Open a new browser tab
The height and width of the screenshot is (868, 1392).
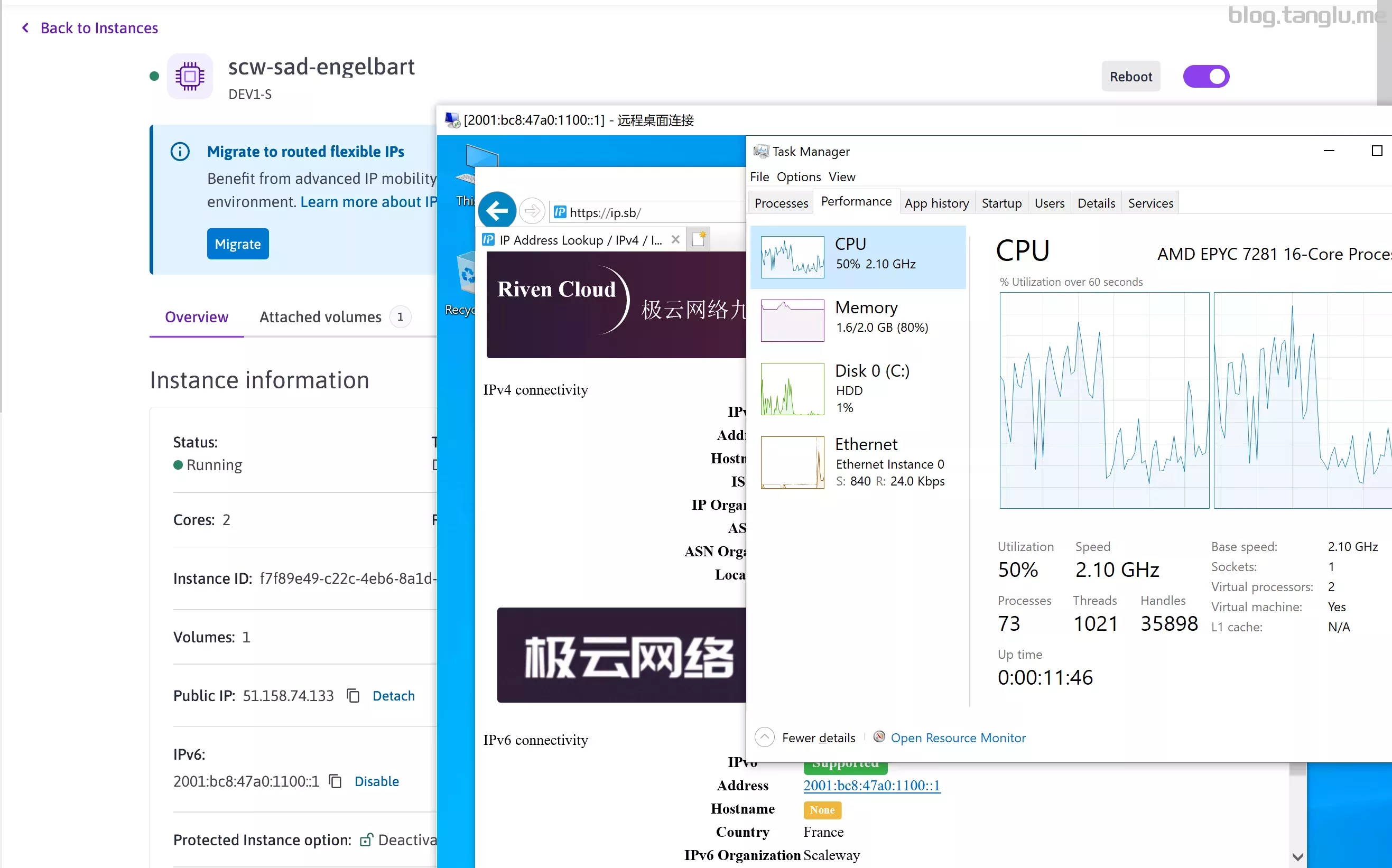[x=699, y=239]
